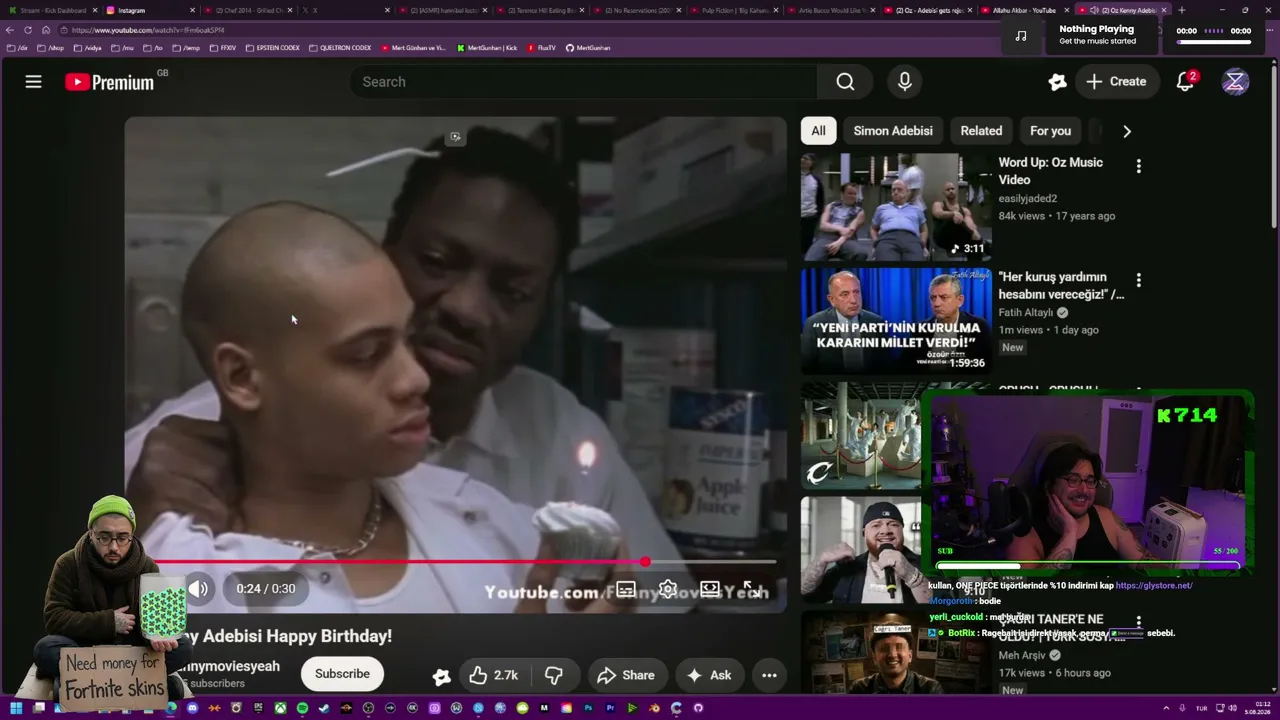
Task: Show more filter chips with right arrow
Action: [x=1127, y=131]
